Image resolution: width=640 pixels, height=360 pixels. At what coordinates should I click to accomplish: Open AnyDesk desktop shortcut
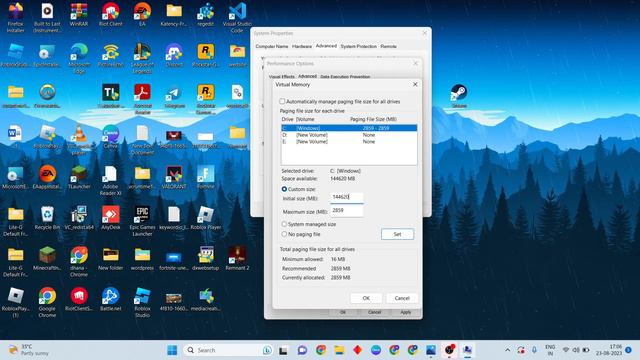(x=111, y=218)
